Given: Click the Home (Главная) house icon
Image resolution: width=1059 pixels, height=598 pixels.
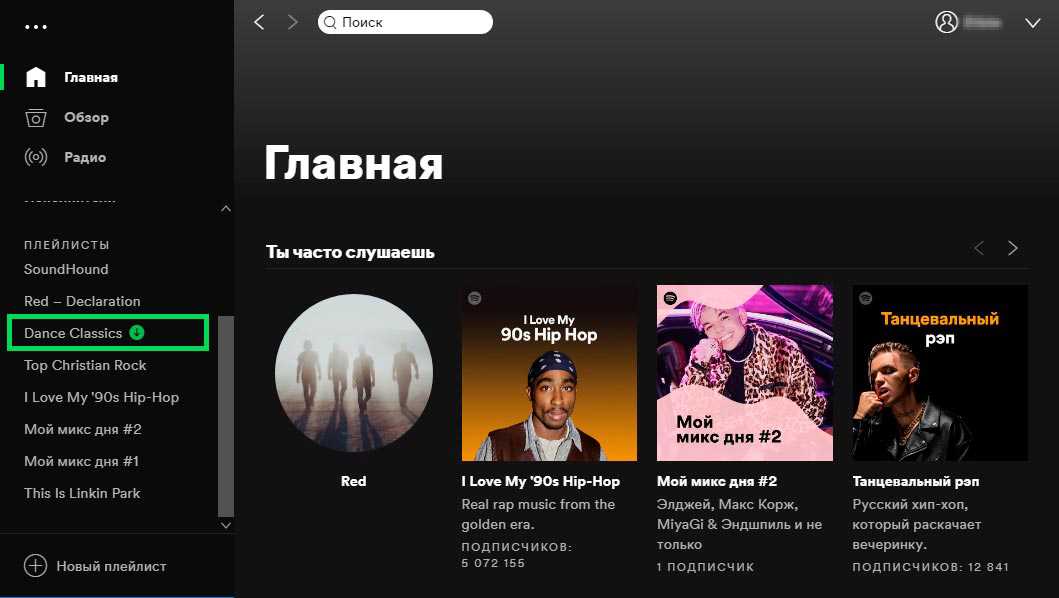Looking at the screenshot, I should pos(36,77).
